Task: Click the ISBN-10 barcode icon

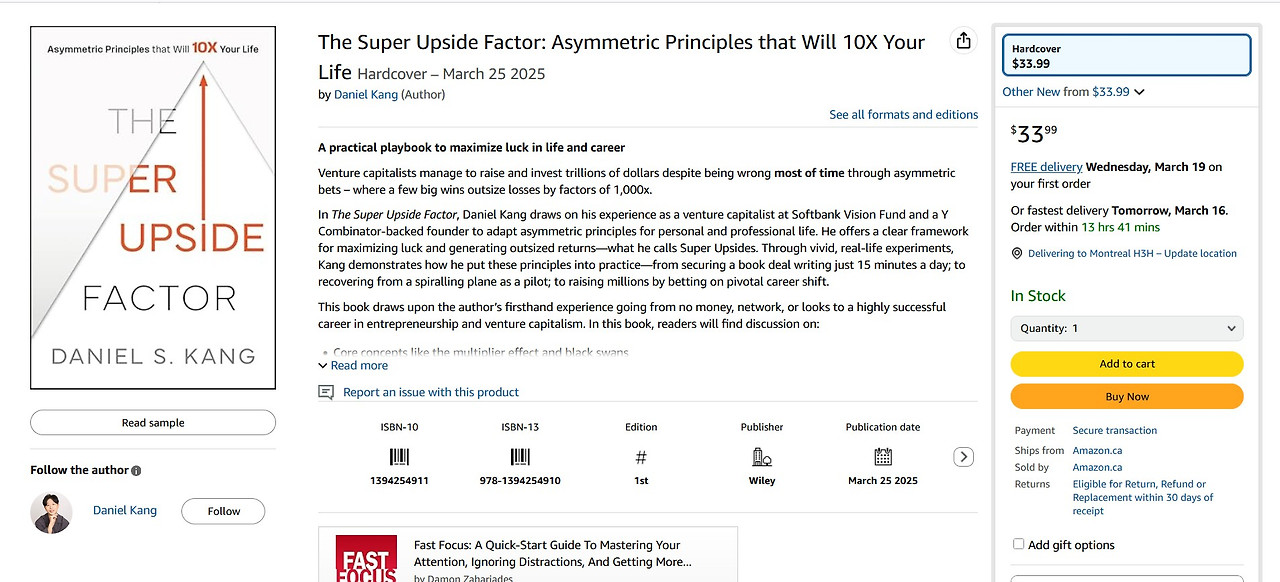Action: pyautogui.click(x=399, y=457)
